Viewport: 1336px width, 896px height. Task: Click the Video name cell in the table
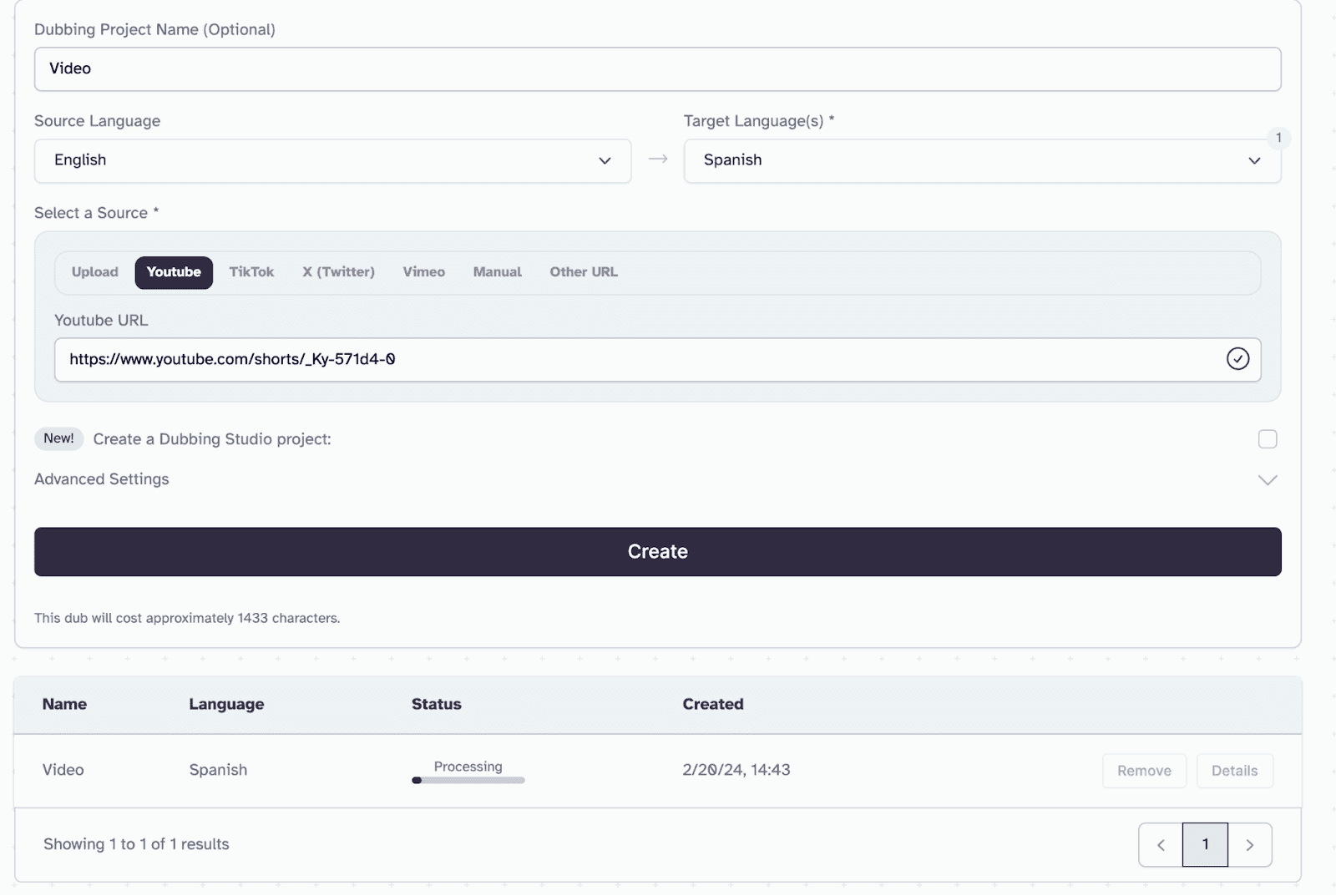point(63,770)
